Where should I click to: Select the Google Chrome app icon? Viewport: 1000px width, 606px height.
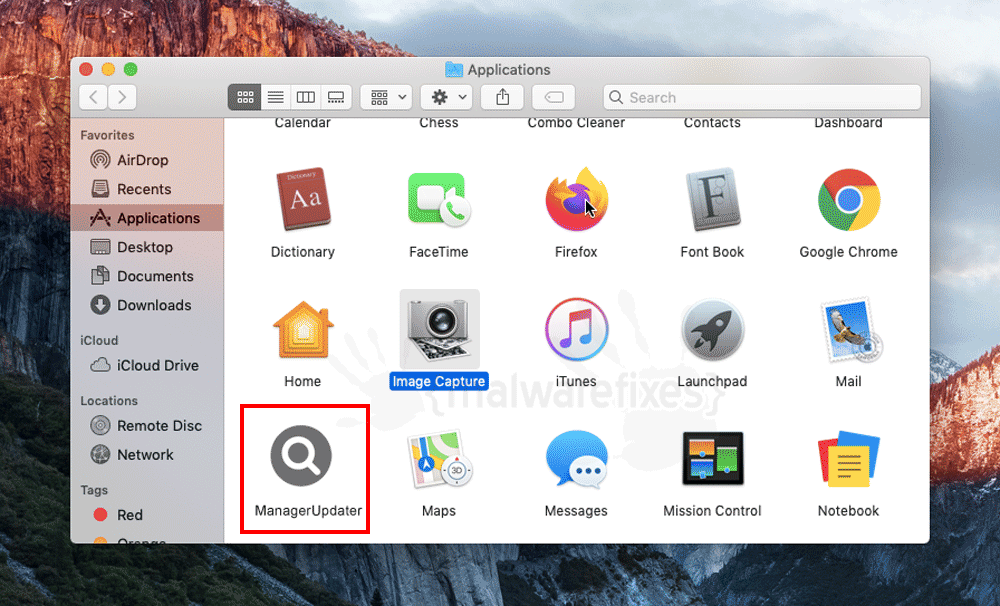tap(849, 200)
